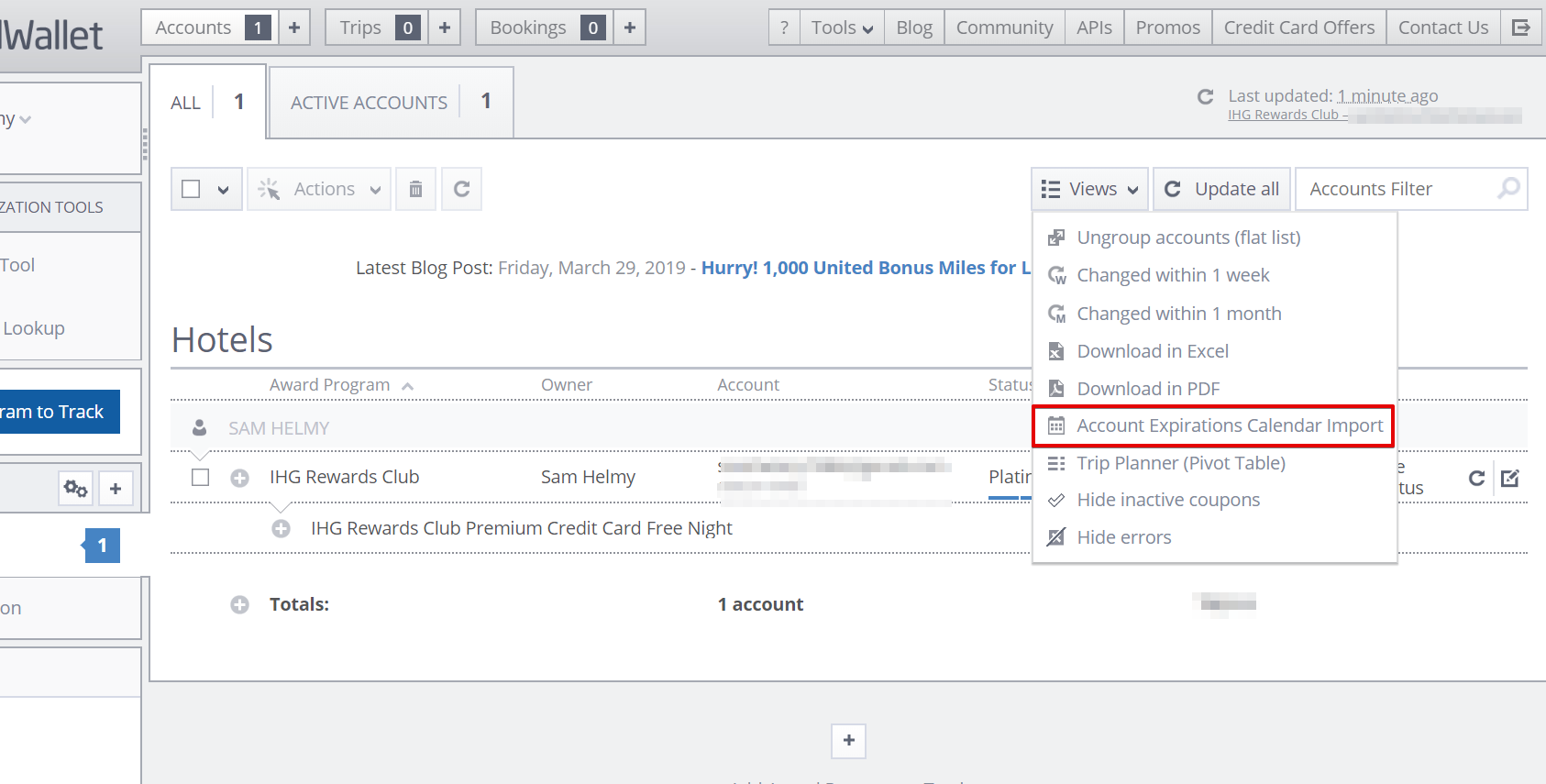Expand IHG Rewards Club row details
1546x784 pixels.
[239, 478]
